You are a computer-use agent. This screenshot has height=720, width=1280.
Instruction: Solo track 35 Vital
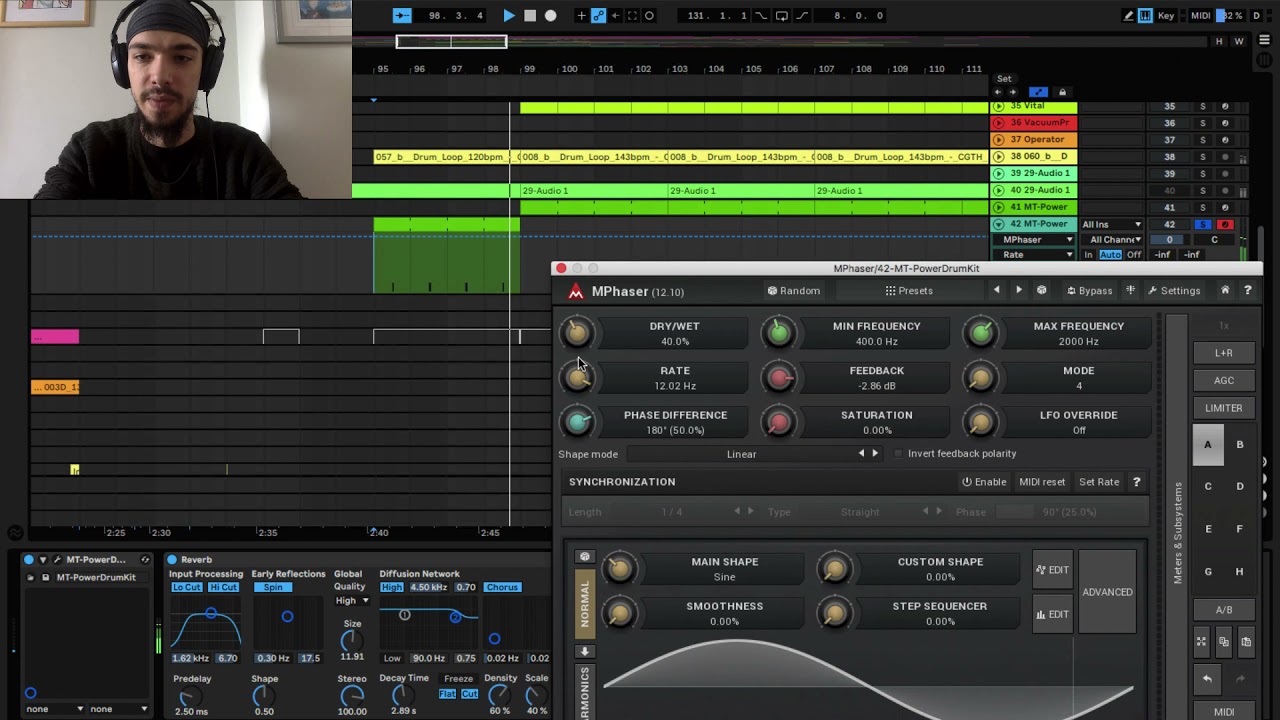[1203, 106]
